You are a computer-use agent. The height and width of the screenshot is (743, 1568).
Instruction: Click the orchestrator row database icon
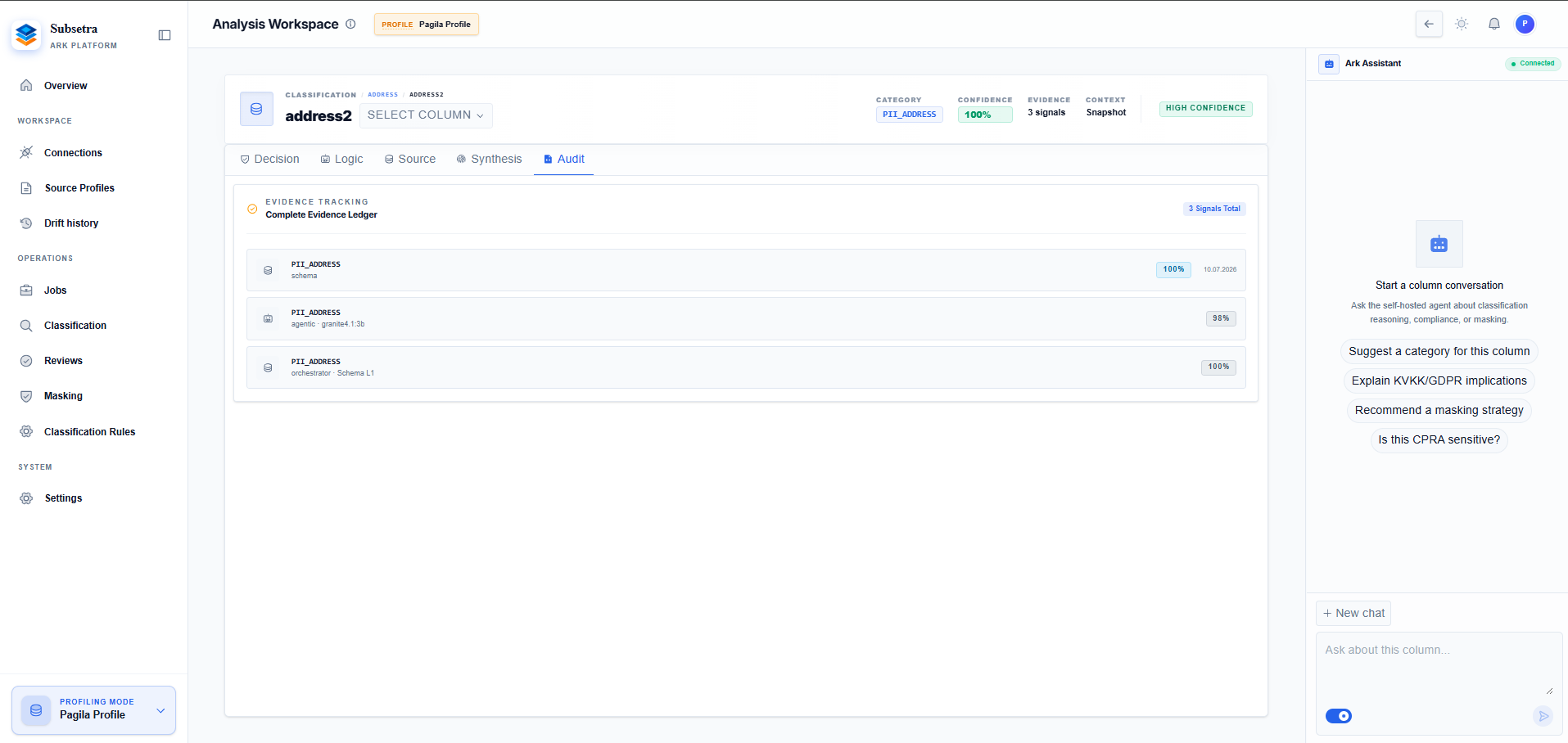coord(268,367)
